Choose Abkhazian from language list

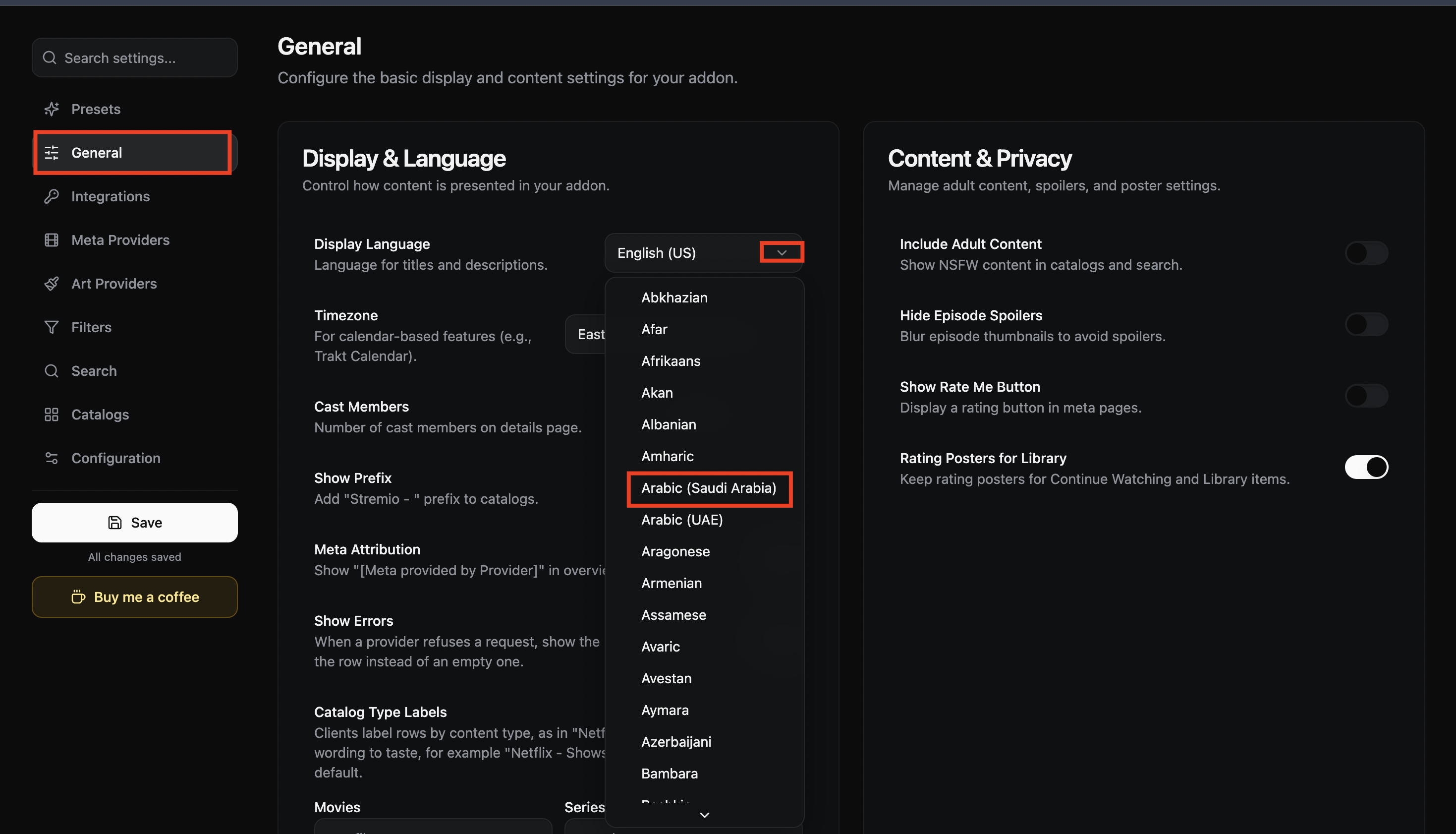[x=705, y=298]
